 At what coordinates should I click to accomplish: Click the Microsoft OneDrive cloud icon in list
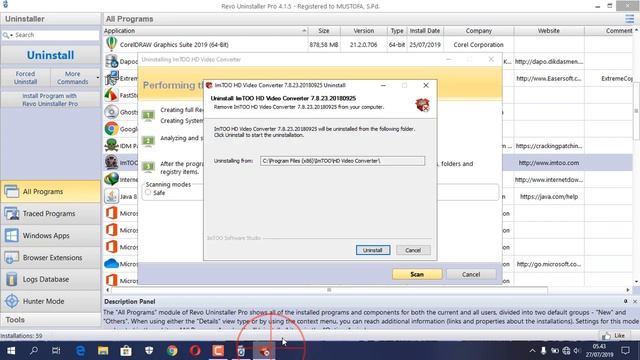(111, 264)
